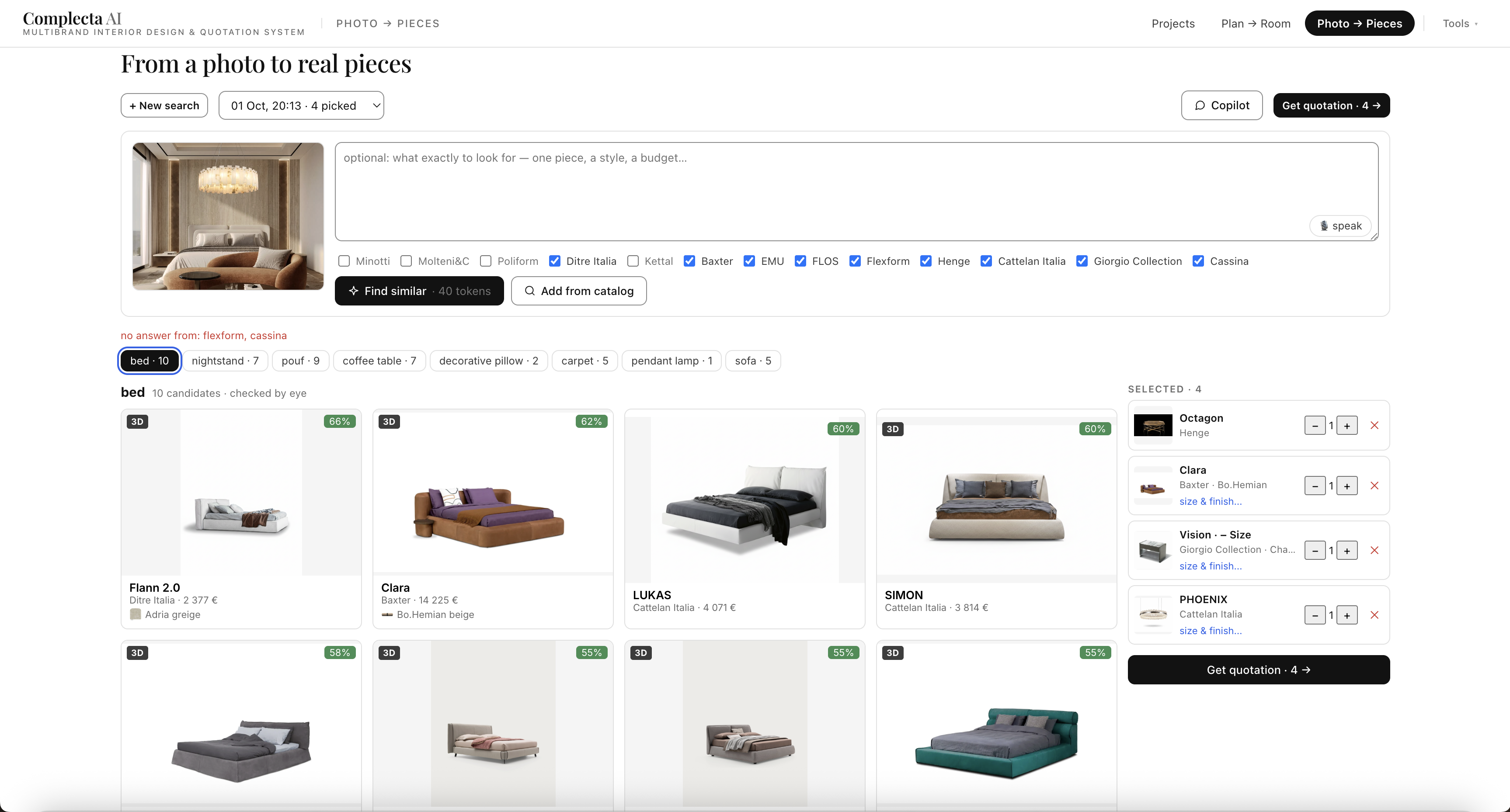Increase Vision quantity with plus
1510x812 pixels.
1347,551
